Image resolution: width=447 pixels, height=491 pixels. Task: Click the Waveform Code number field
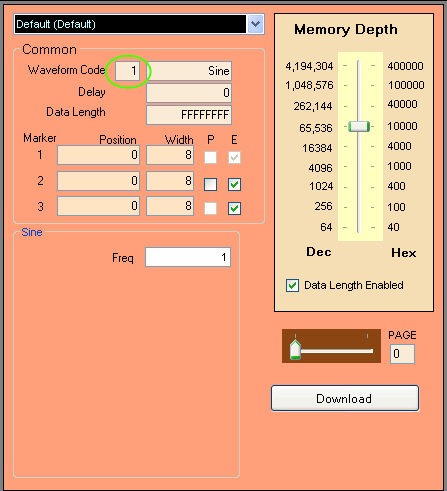click(127, 71)
